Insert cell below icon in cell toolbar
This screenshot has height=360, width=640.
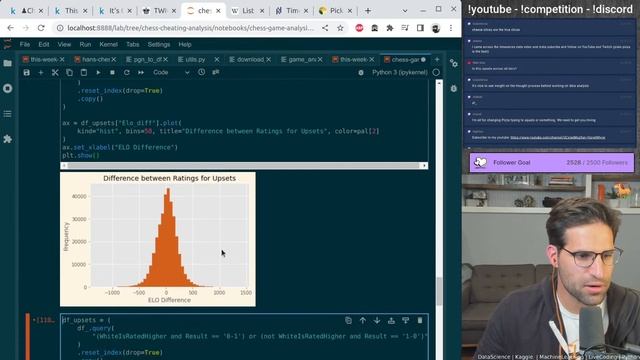pos(405,320)
